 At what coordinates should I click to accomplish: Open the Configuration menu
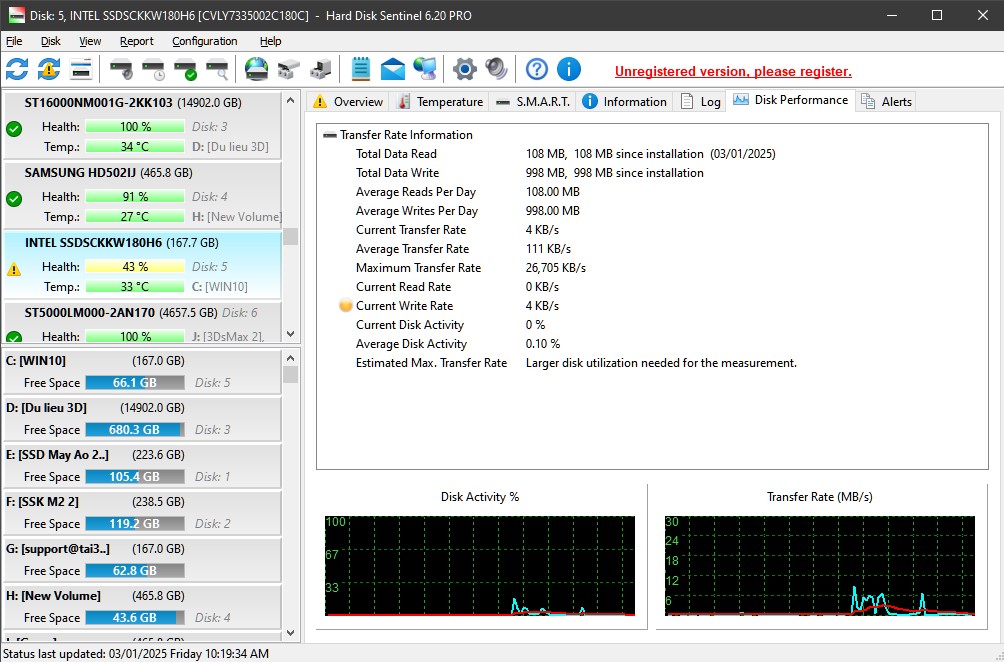tap(204, 41)
